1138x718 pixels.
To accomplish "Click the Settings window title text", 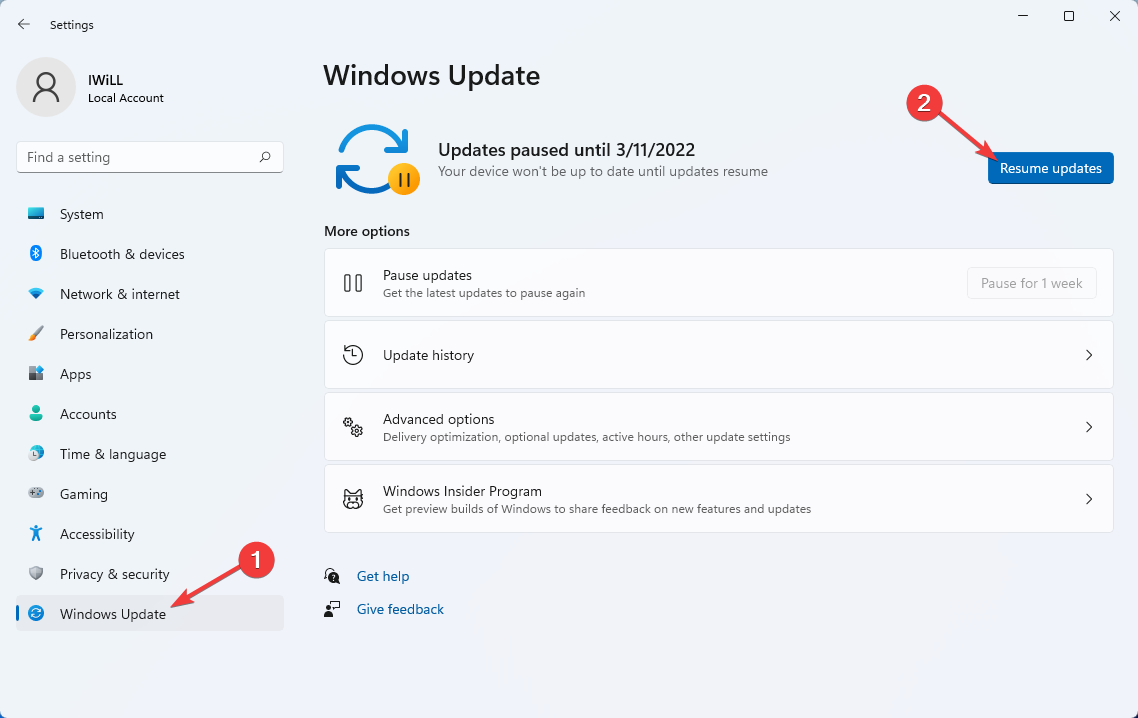I will [x=72, y=25].
